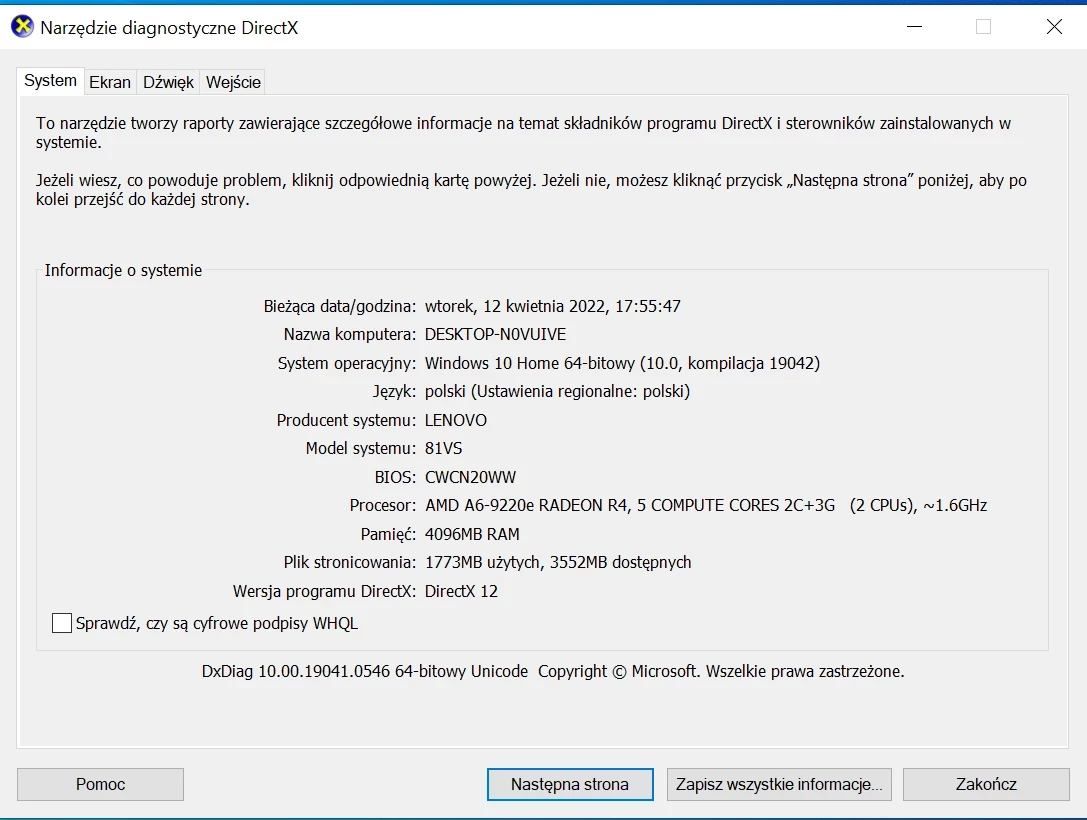Enable the WHQL digital signatures checkbox

(62, 623)
